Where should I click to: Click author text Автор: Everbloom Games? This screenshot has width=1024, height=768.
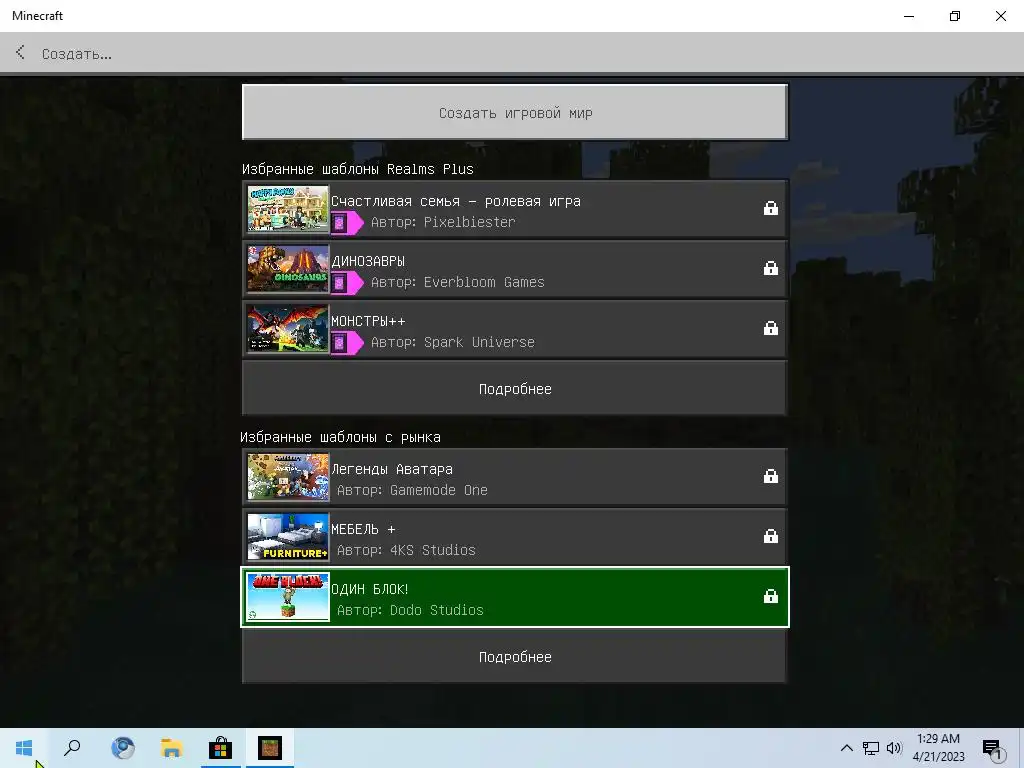[x=457, y=282]
